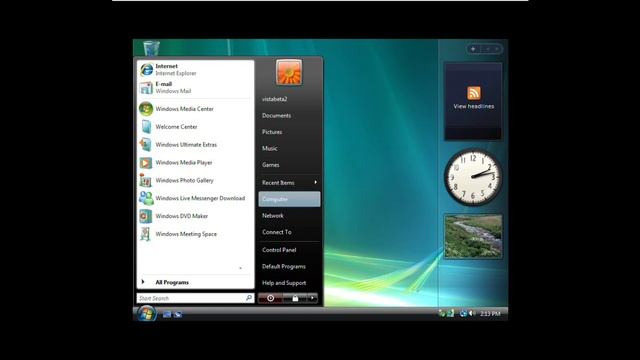Open the vistabeta2 user folder
Image resolution: width=640 pixels, height=360 pixels.
tap(289, 99)
